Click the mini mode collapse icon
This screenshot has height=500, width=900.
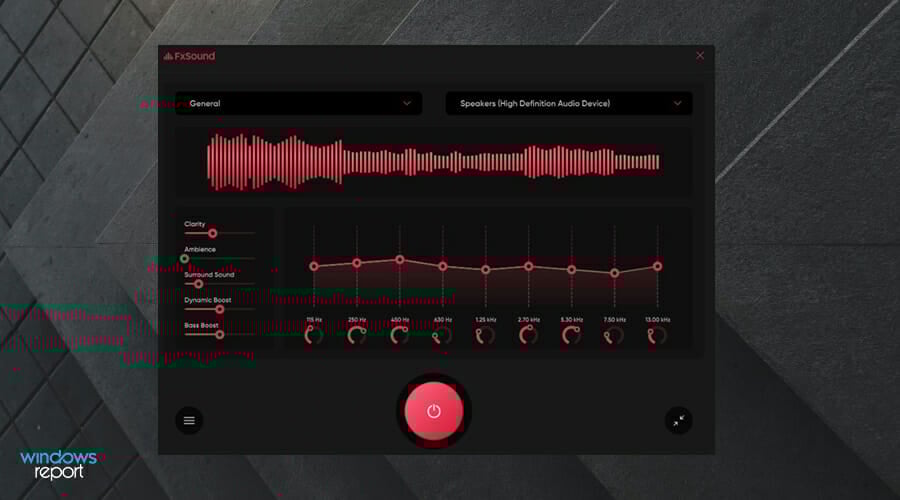pos(678,421)
